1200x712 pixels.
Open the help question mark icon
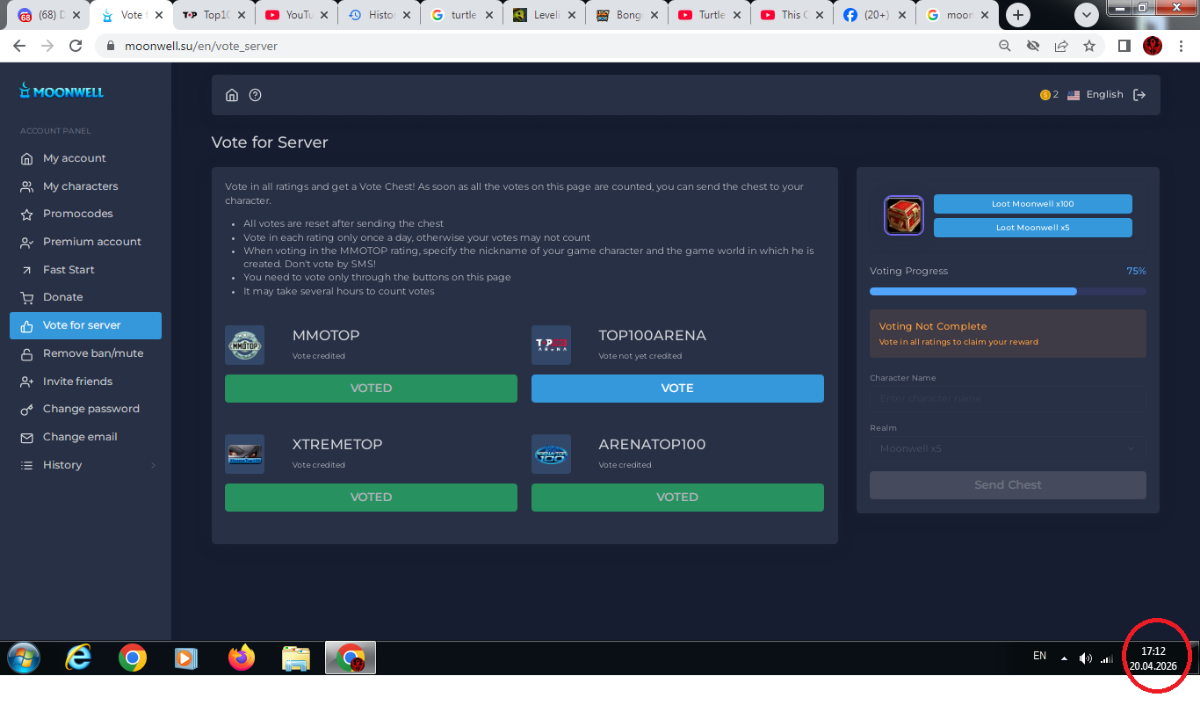(255, 95)
